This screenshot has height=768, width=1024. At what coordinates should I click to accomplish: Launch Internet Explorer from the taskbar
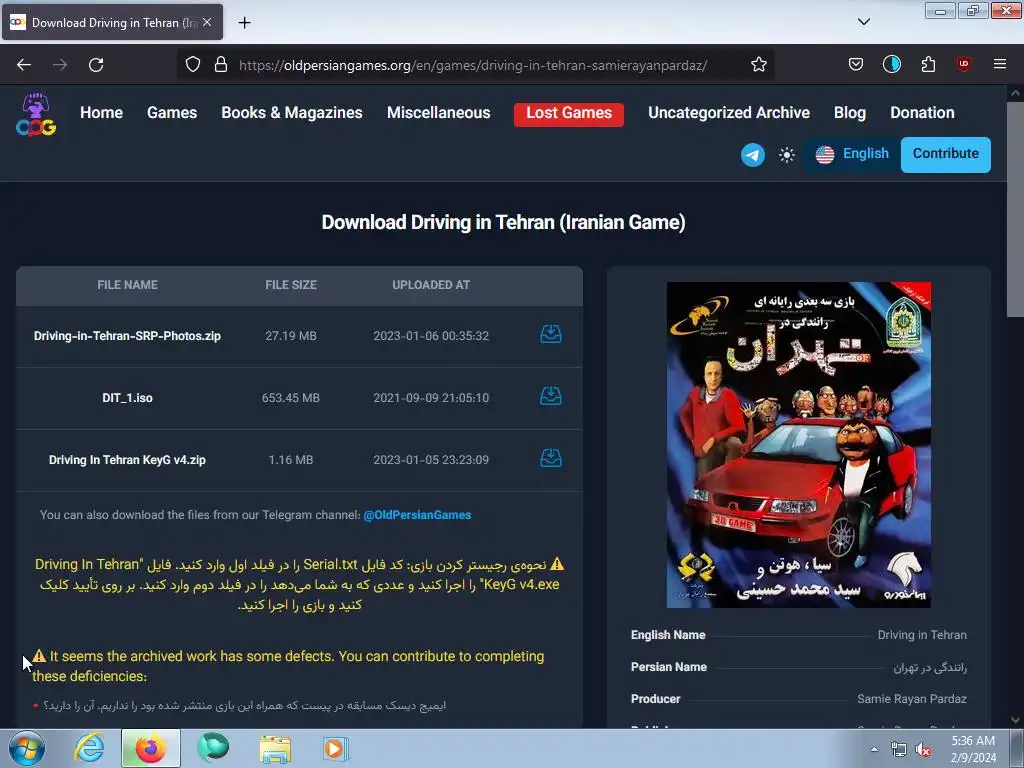tap(89, 748)
